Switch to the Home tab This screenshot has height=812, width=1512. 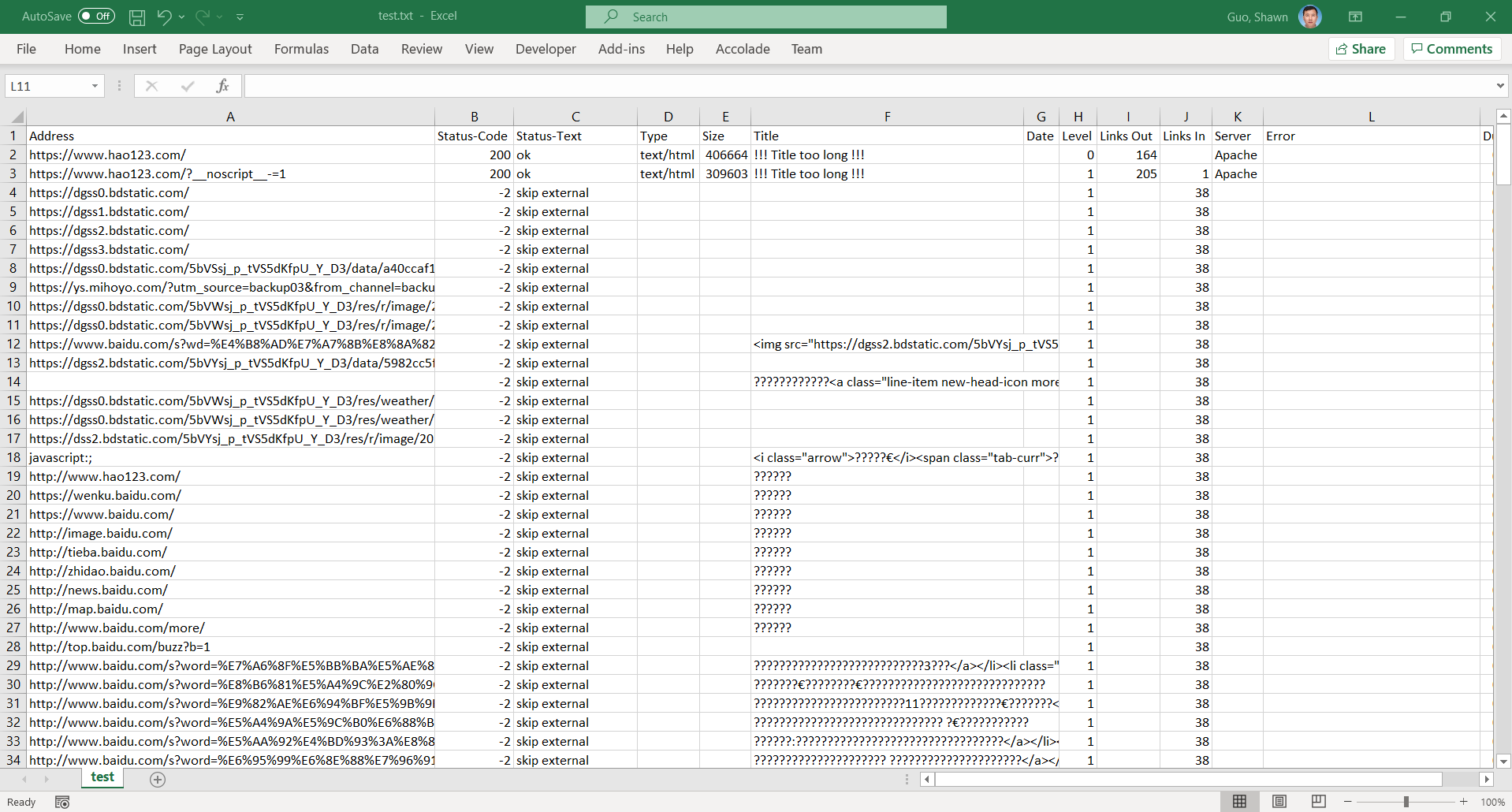point(83,49)
